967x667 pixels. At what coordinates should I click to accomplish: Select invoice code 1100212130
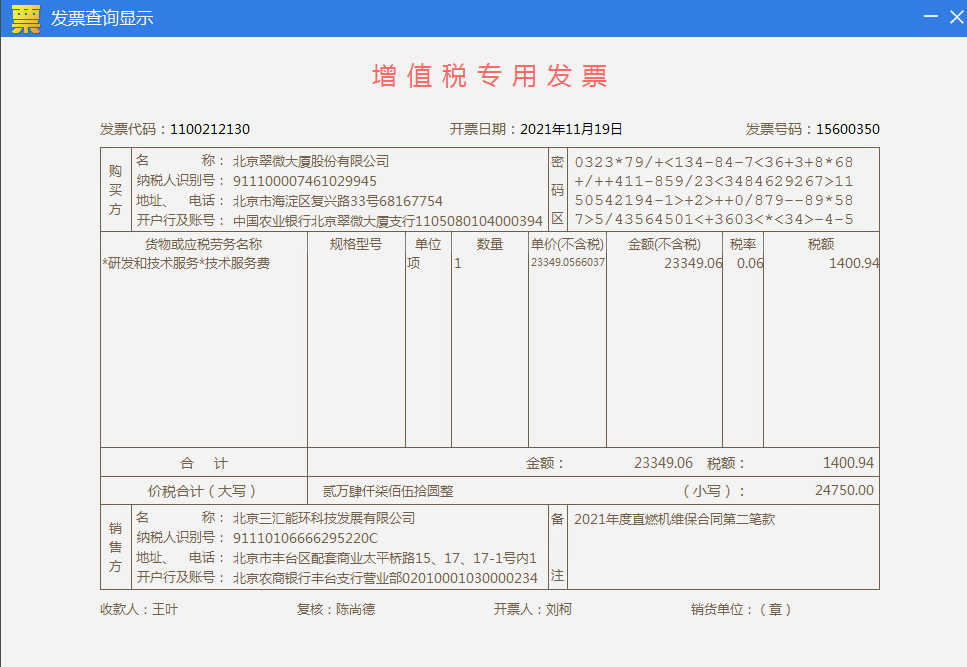point(210,129)
